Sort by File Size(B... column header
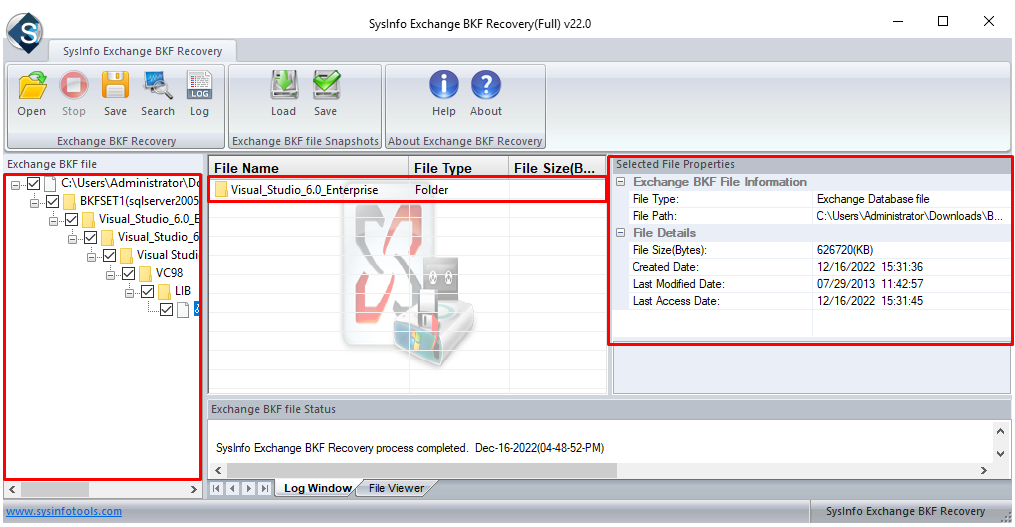This screenshot has height=527, width=1015. coord(556,168)
